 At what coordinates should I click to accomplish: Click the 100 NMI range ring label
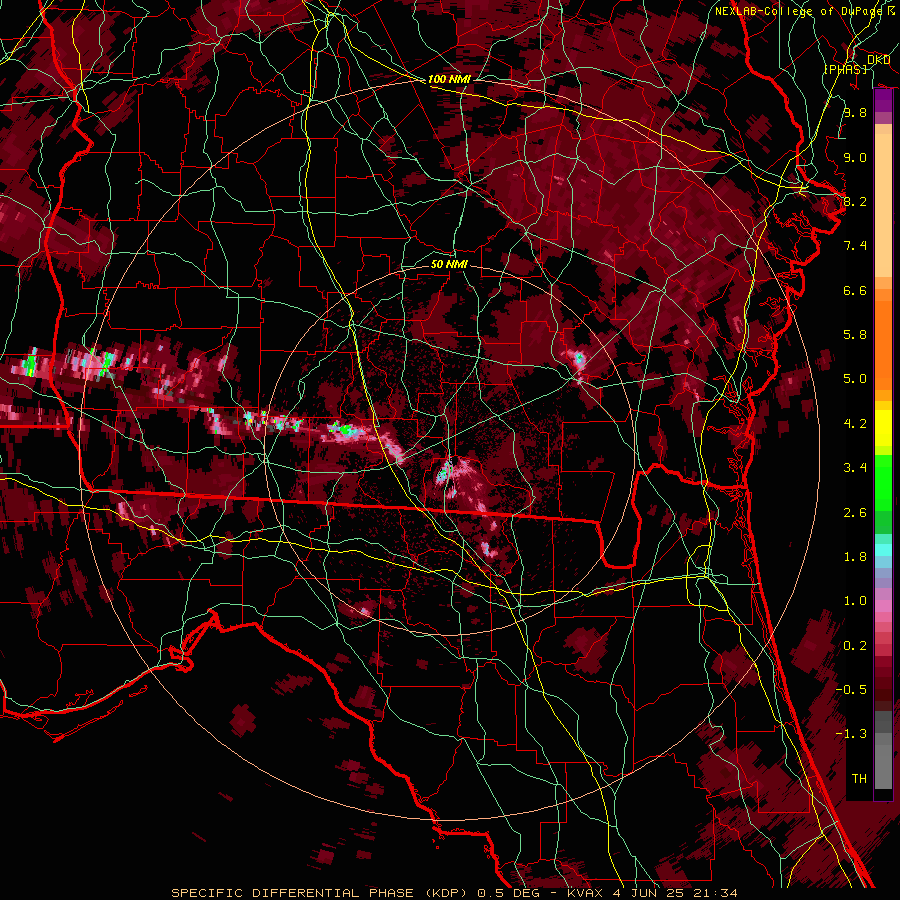coord(449,79)
